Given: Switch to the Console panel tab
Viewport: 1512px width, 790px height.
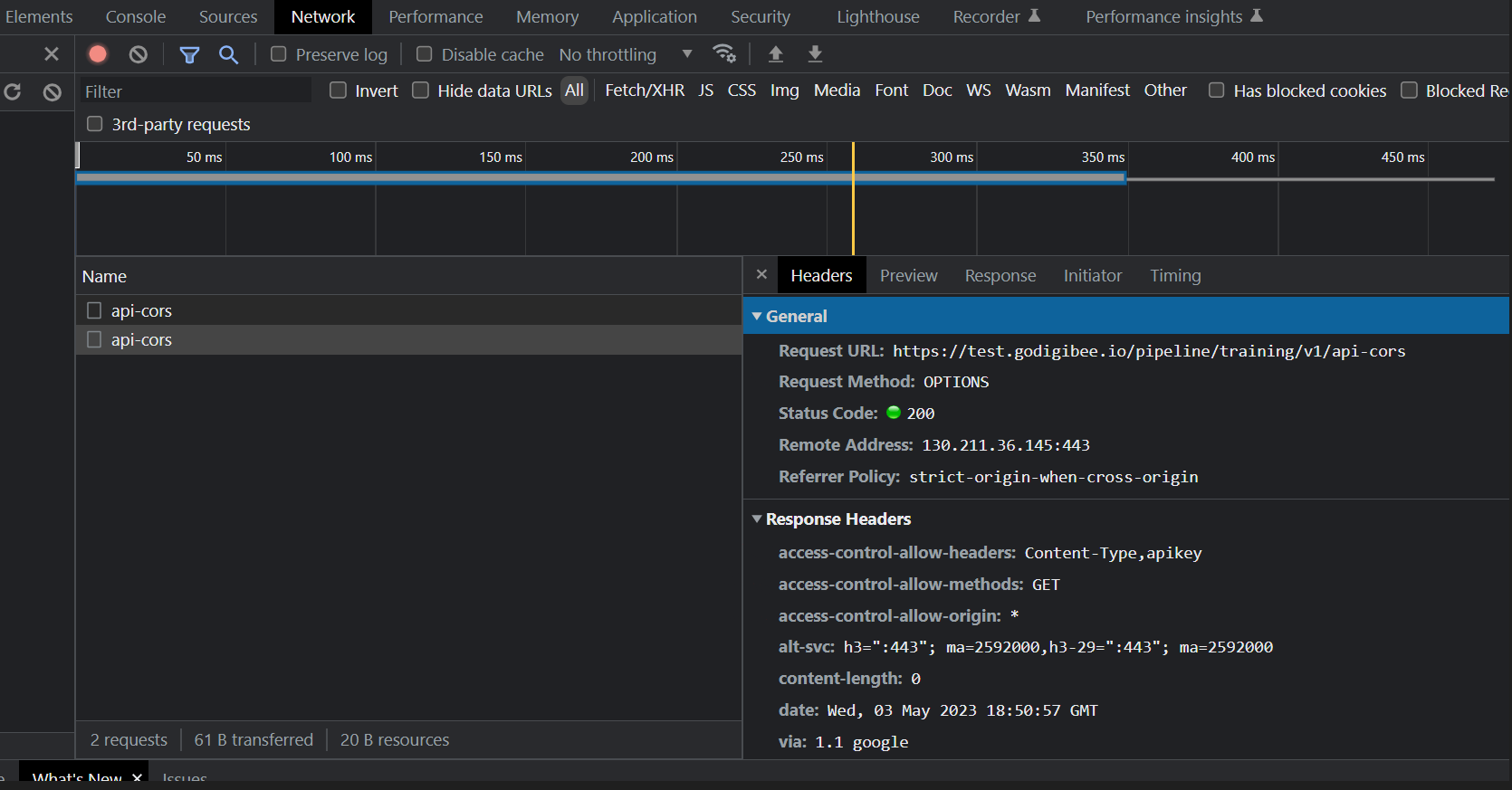Looking at the screenshot, I should click(x=136, y=17).
